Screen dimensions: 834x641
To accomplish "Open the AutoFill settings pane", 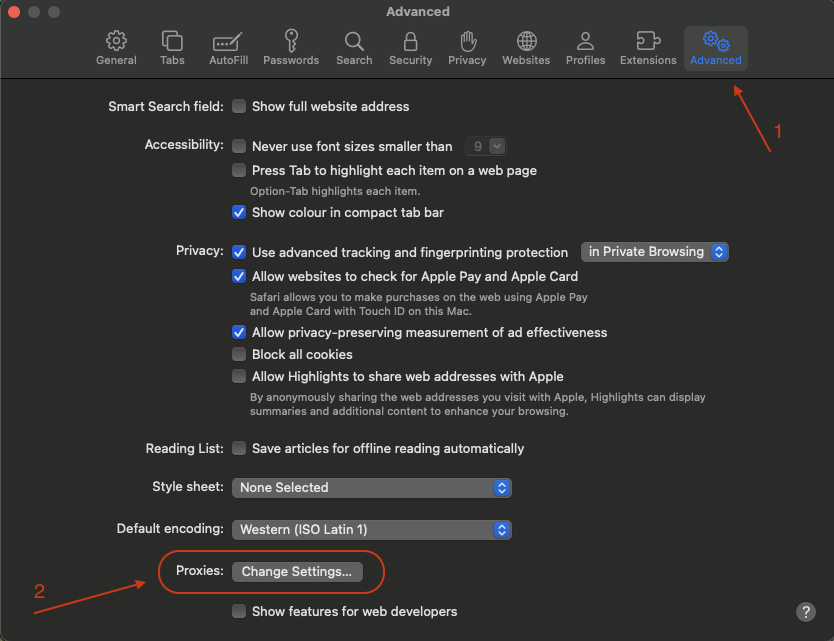I will (228, 48).
